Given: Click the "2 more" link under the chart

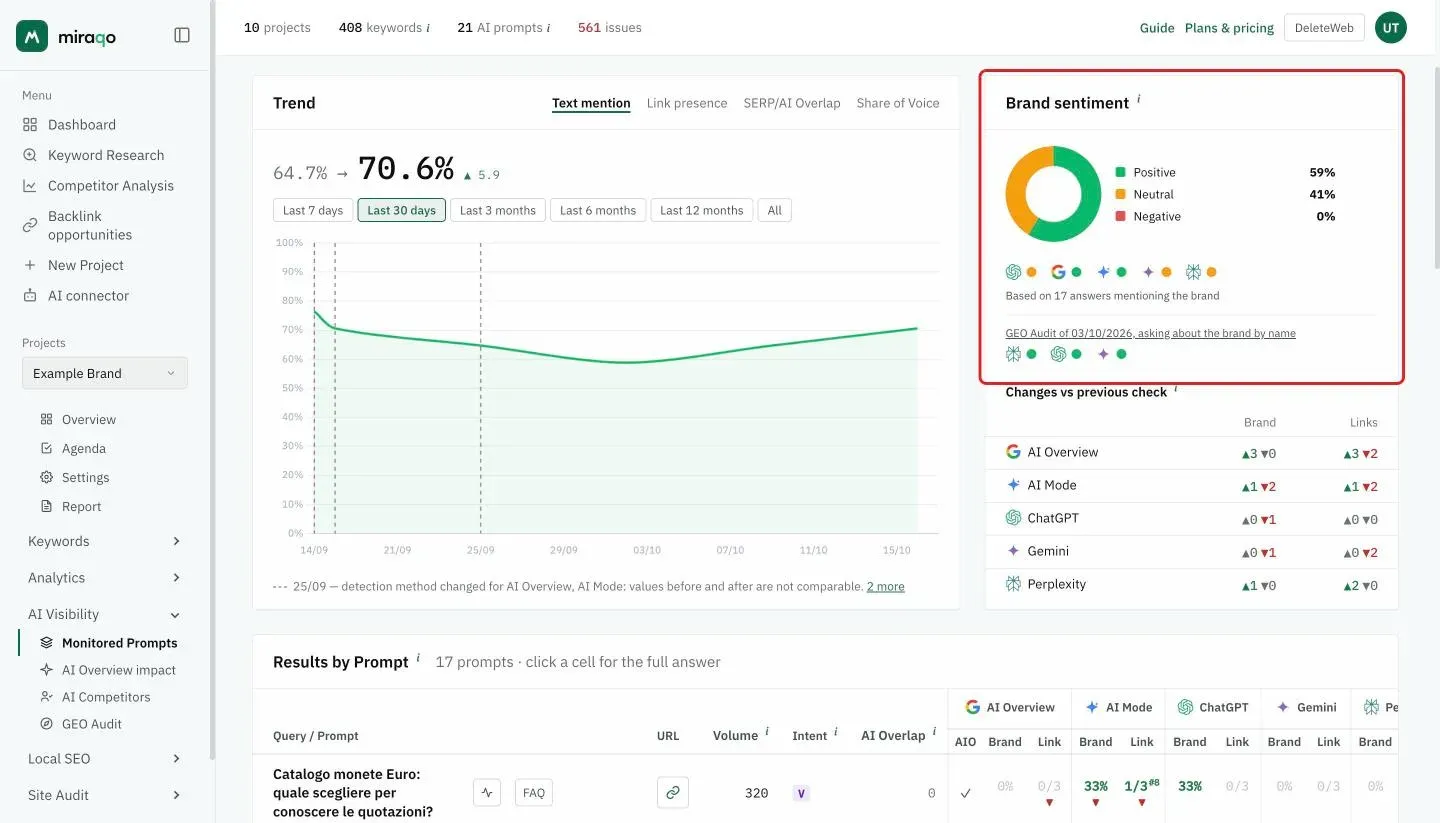Looking at the screenshot, I should 886,587.
